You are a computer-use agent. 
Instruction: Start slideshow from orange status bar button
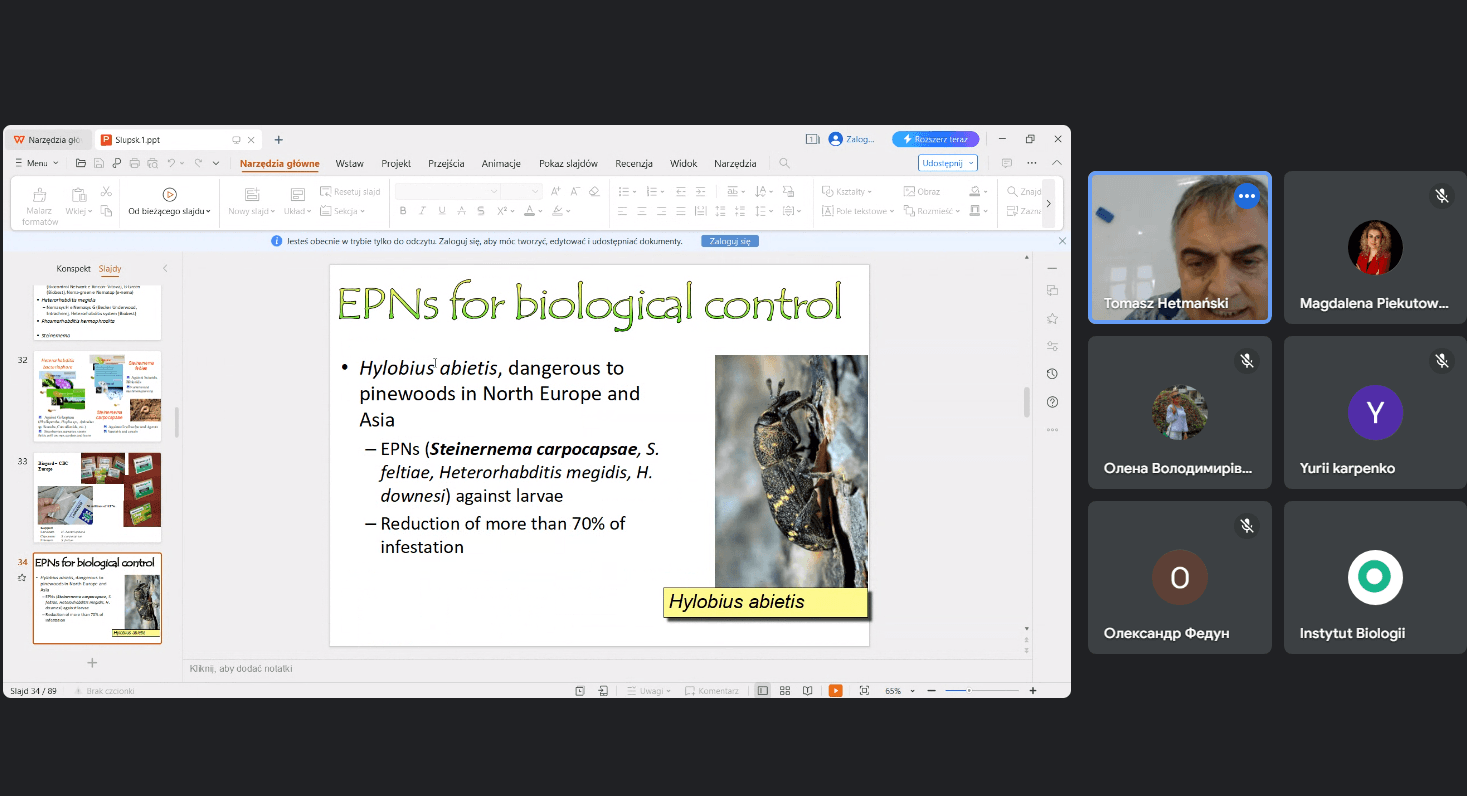click(835, 691)
